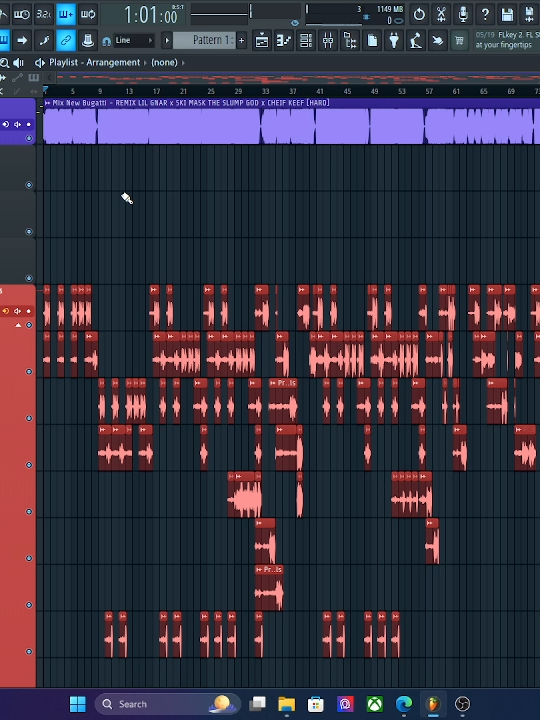This screenshot has width=540, height=720.
Task: Click the help question mark icon
Action: tap(485, 15)
